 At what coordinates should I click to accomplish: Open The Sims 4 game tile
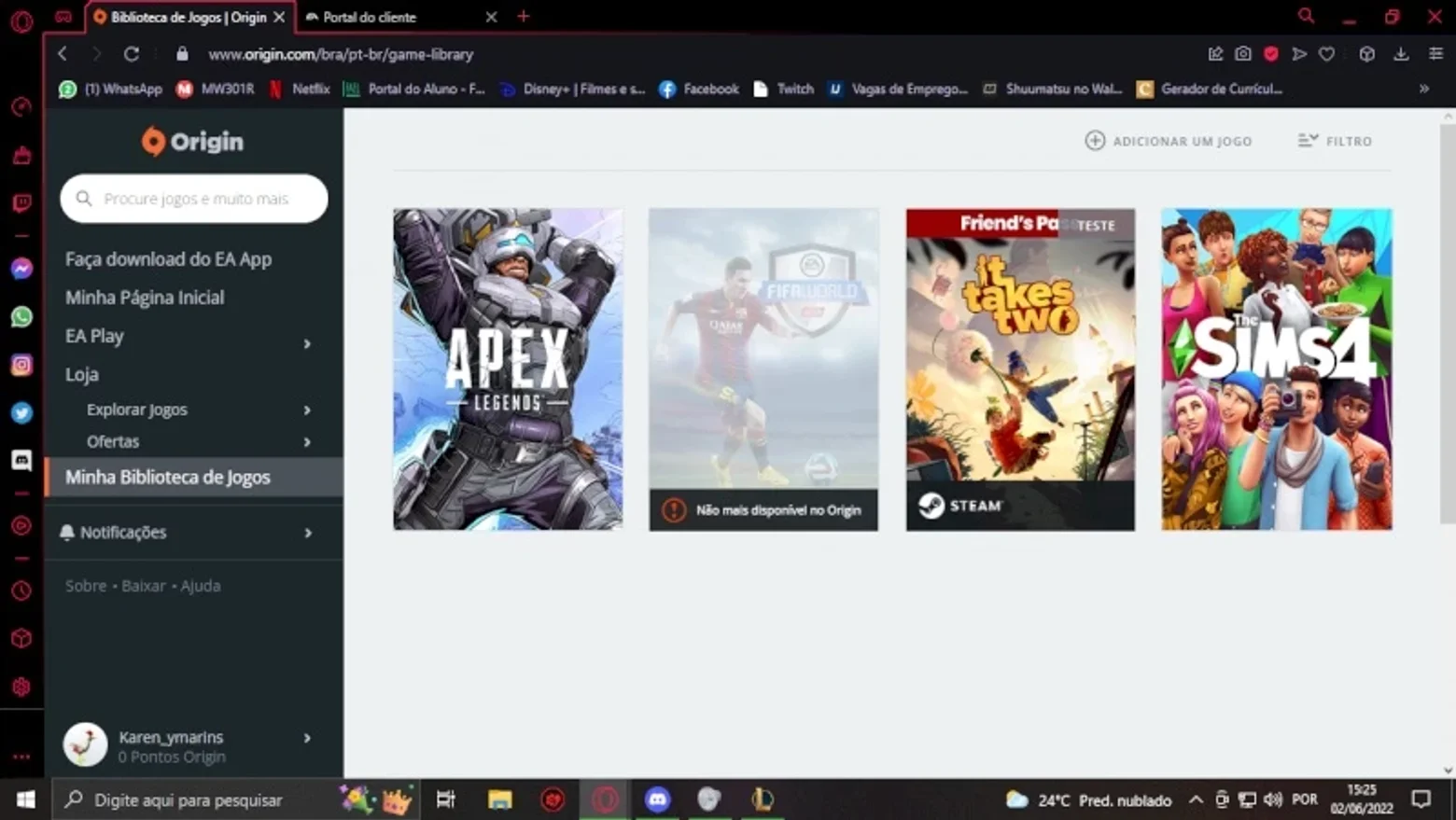coord(1277,369)
